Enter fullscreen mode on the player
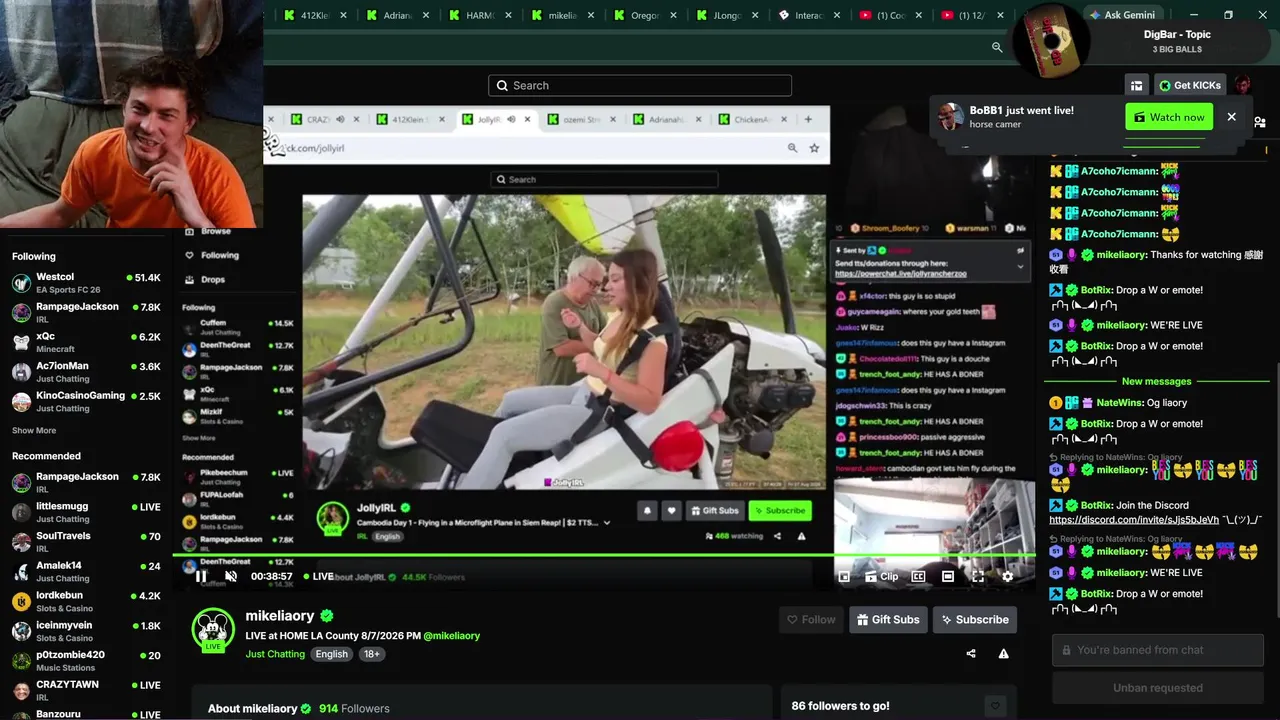 pos(978,576)
